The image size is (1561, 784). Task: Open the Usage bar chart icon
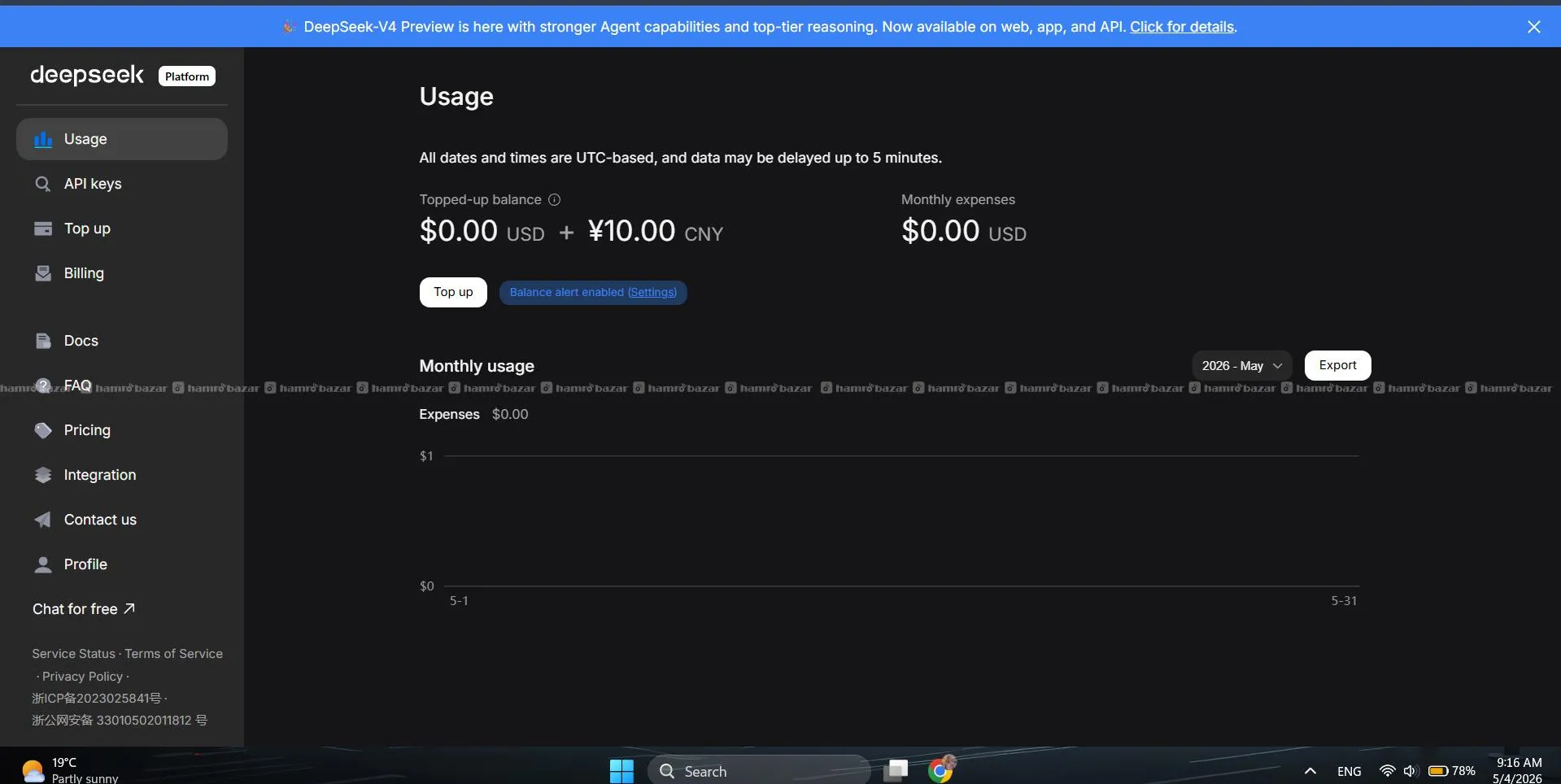click(43, 139)
